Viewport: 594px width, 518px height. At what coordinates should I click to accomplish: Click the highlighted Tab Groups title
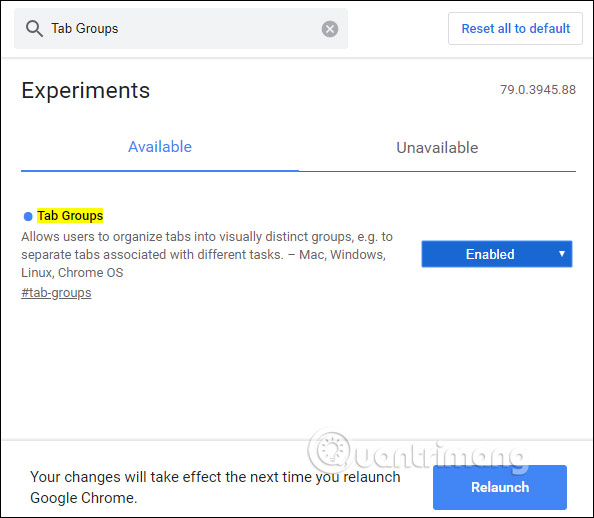click(x=70, y=216)
